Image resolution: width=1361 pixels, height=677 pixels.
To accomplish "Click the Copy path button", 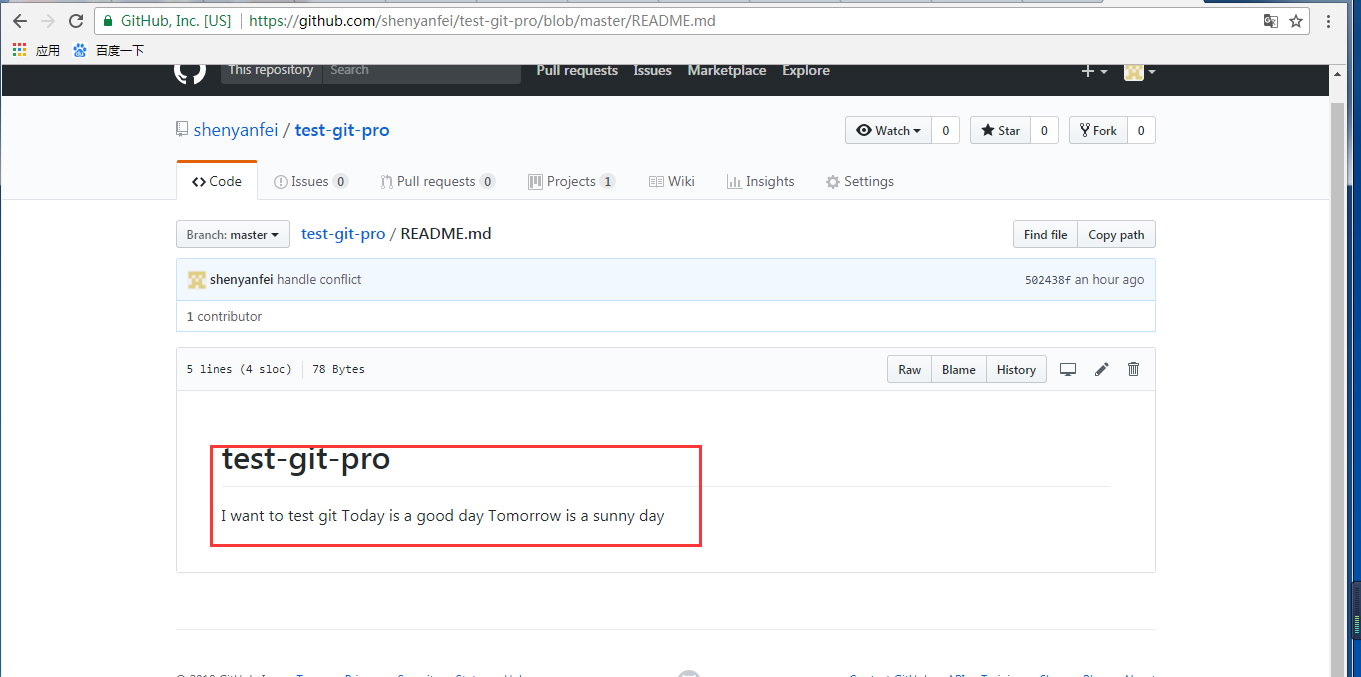I will coord(1116,234).
